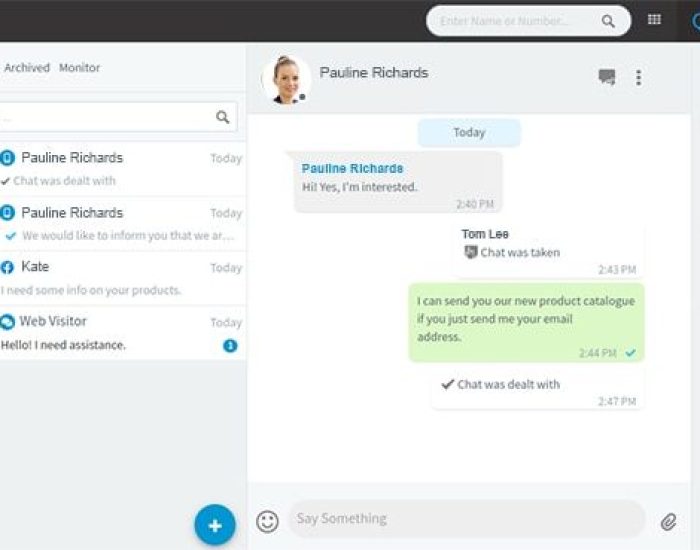Open the dialpad grid icon in top bar
Viewport: 700px width, 550px height.
654,20
